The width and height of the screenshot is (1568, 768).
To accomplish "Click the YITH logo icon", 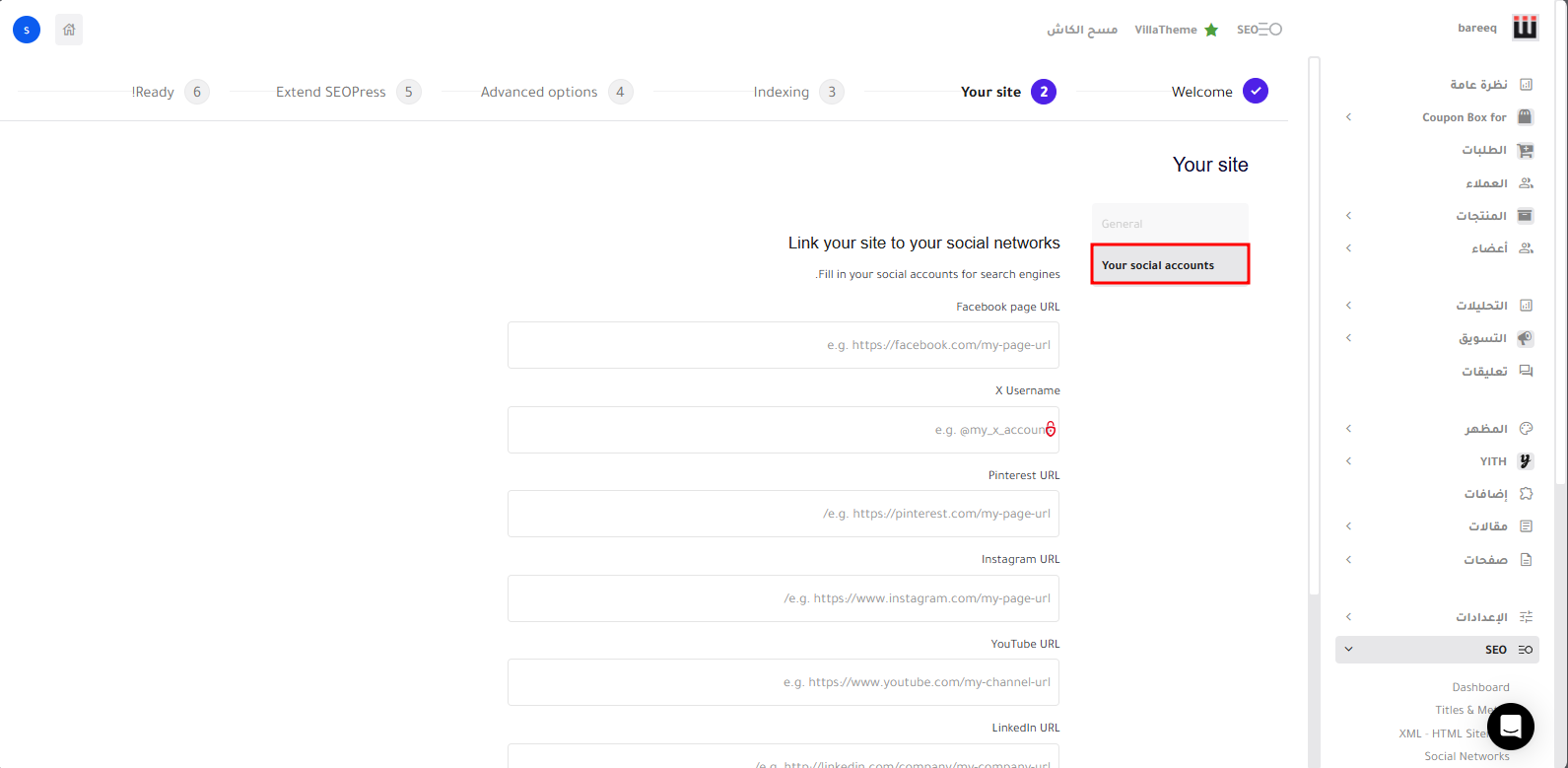I will pos(1526,461).
